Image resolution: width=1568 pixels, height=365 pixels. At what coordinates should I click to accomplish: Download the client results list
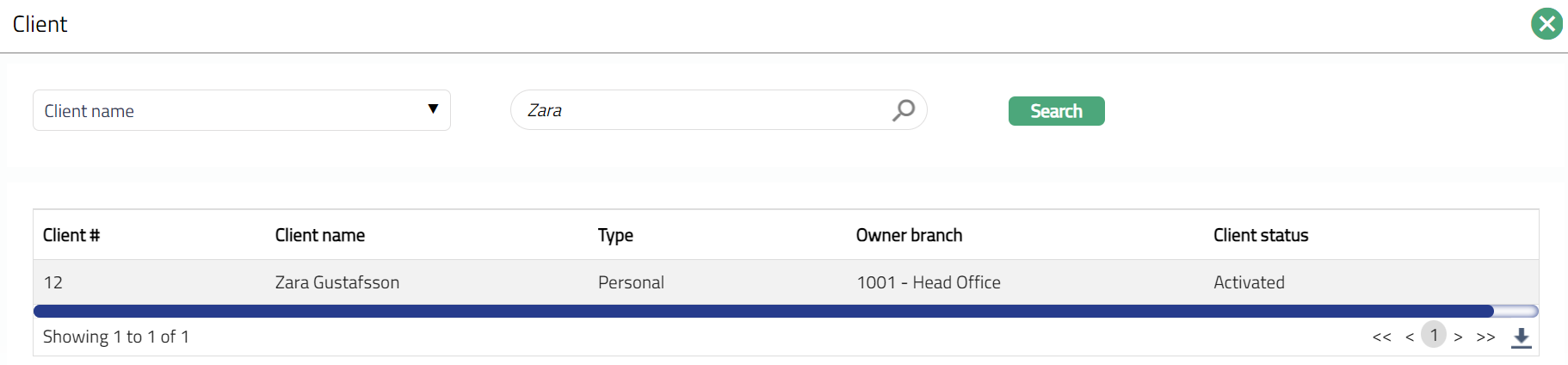[x=1522, y=337]
